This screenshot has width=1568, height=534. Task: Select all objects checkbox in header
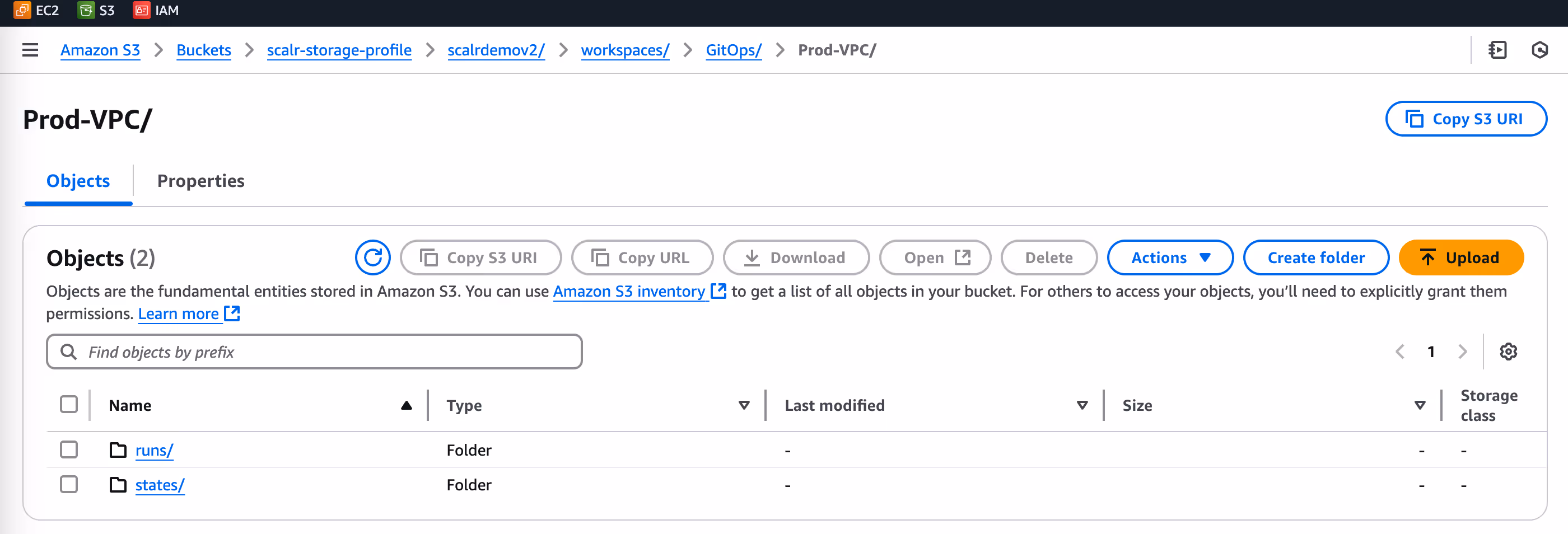pos(69,405)
